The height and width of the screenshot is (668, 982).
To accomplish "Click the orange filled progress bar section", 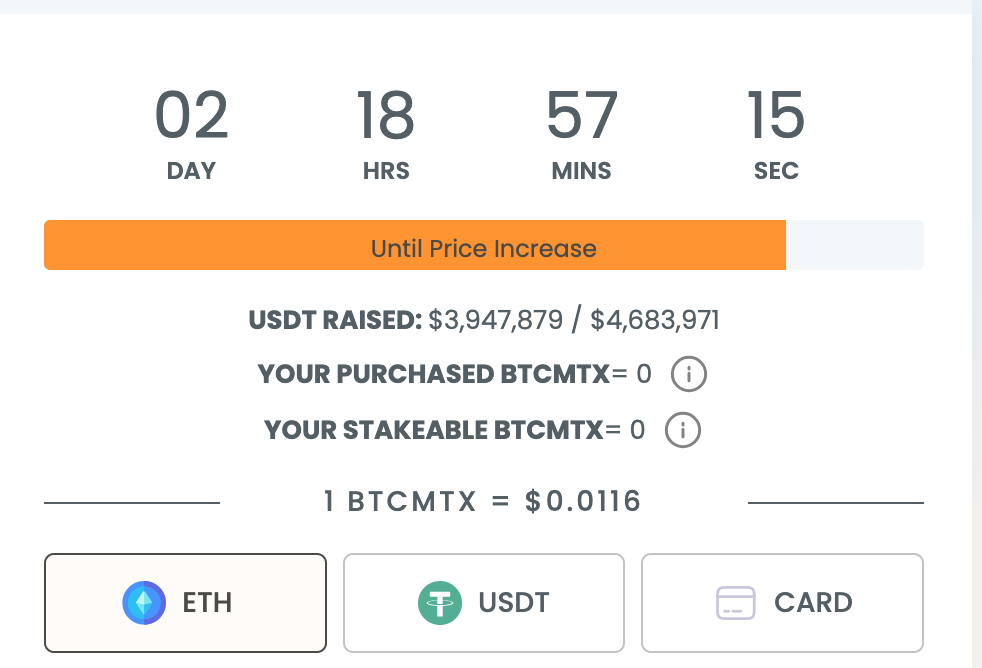I will pos(415,245).
